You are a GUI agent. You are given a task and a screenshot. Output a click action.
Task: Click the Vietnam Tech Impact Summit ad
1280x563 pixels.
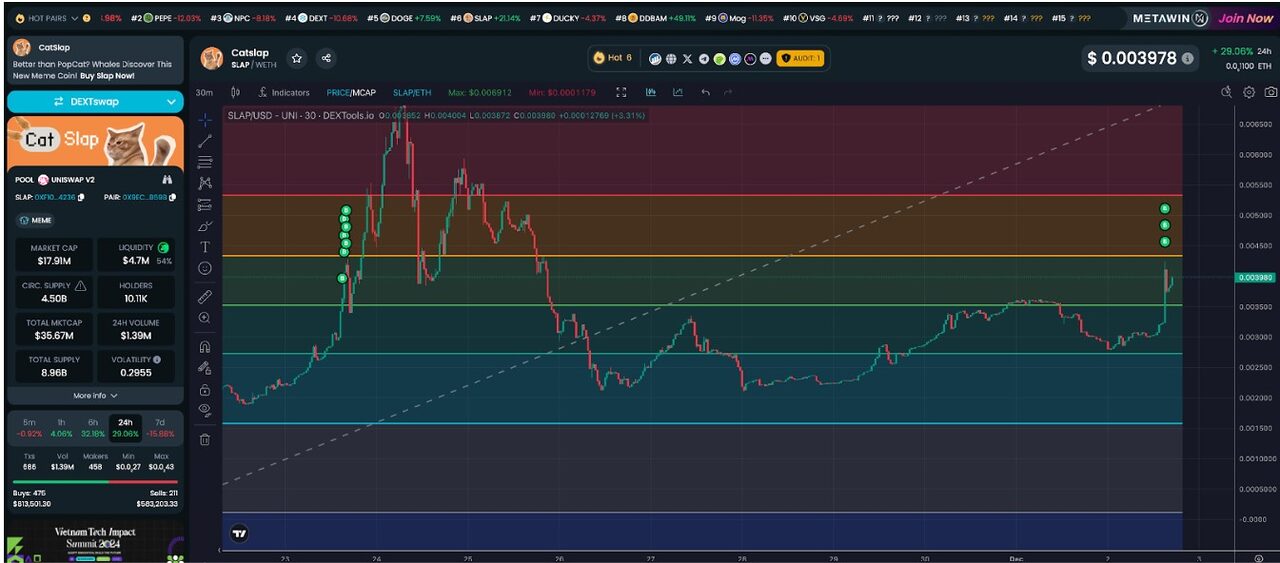95,541
